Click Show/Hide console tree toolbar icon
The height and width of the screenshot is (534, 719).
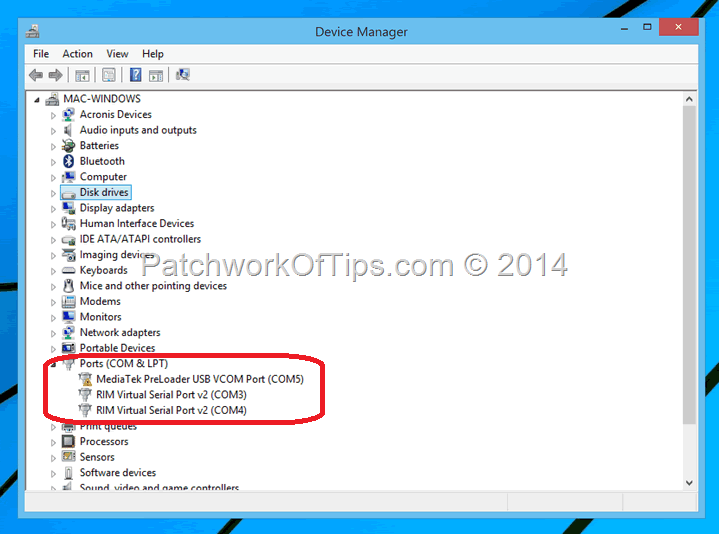coord(82,75)
